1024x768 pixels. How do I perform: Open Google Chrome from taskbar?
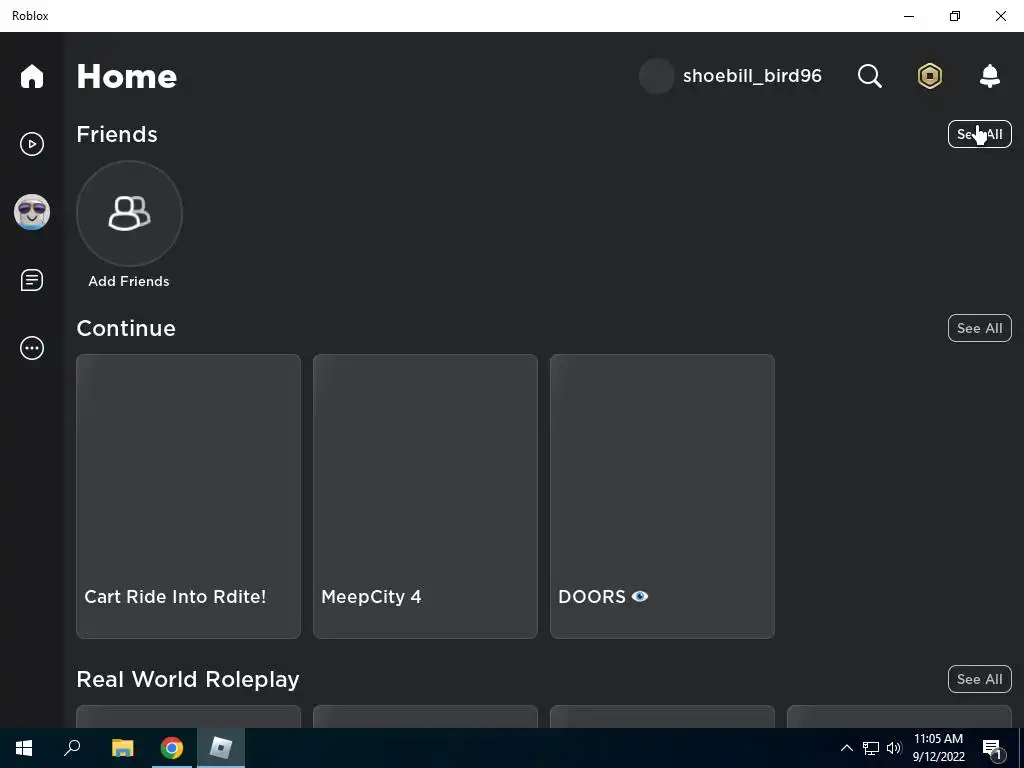pos(172,748)
